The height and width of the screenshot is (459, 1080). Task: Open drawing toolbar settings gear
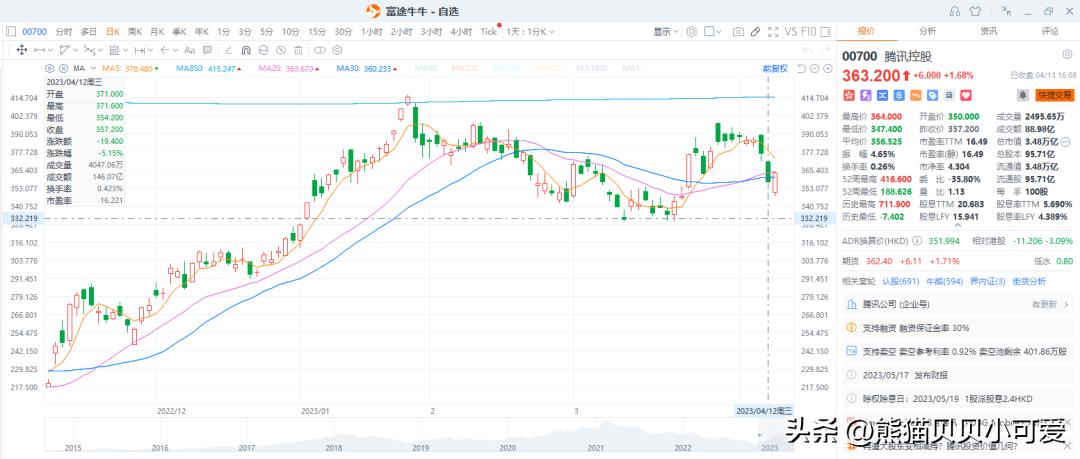(x=337, y=50)
